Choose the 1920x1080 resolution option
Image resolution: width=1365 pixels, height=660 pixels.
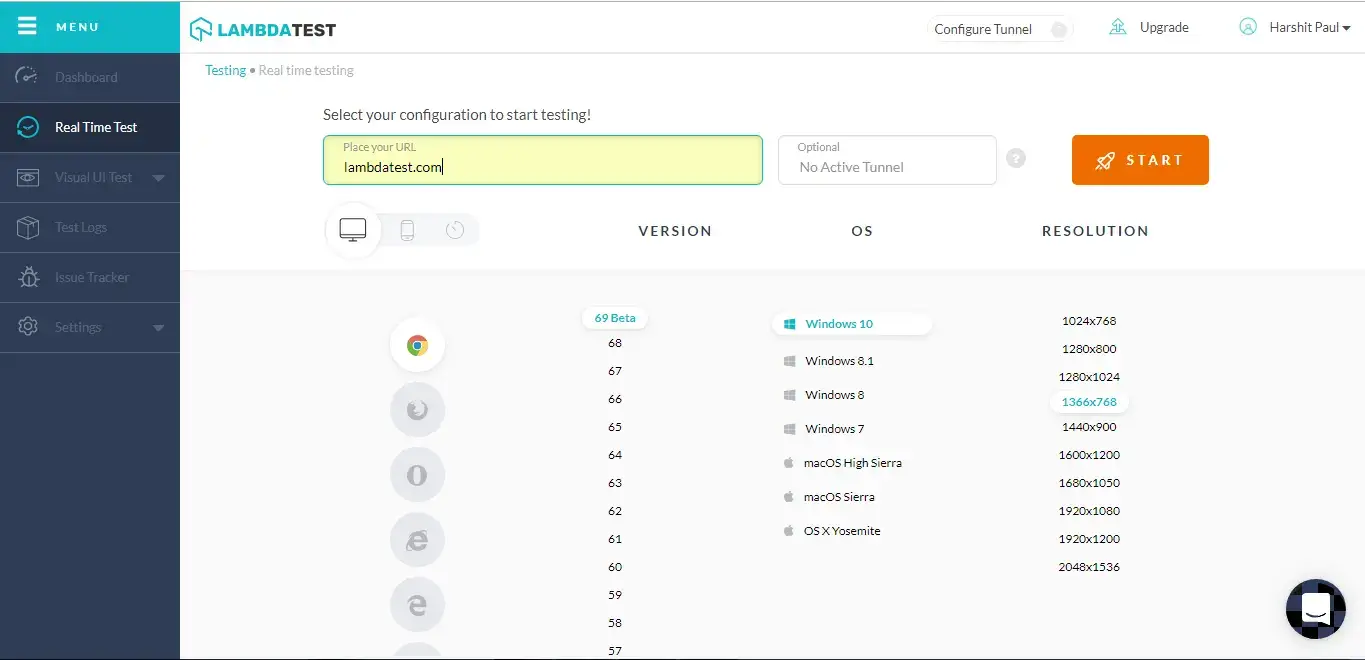[x=1089, y=511]
